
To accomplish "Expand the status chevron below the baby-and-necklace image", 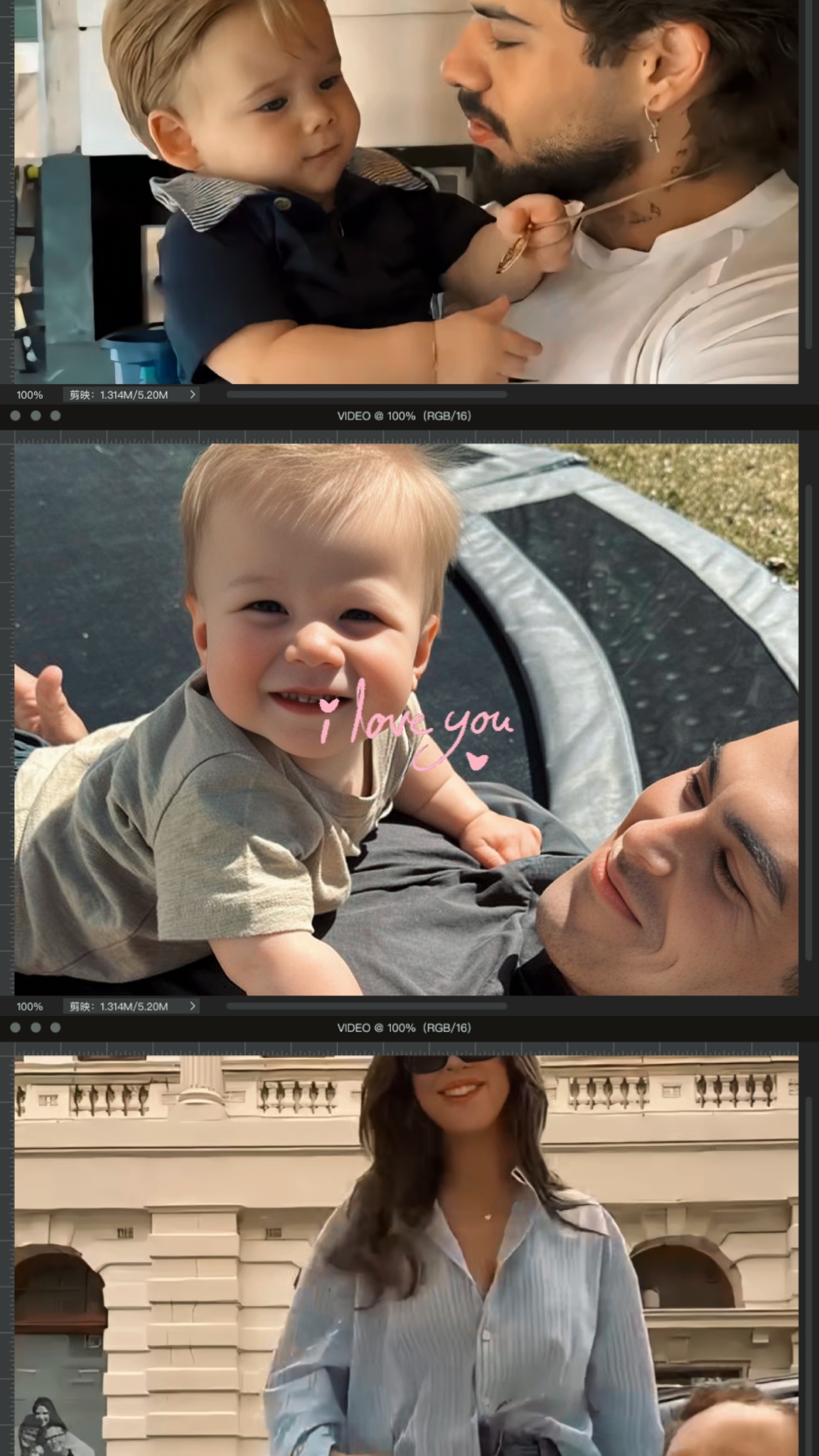I will 192,395.
